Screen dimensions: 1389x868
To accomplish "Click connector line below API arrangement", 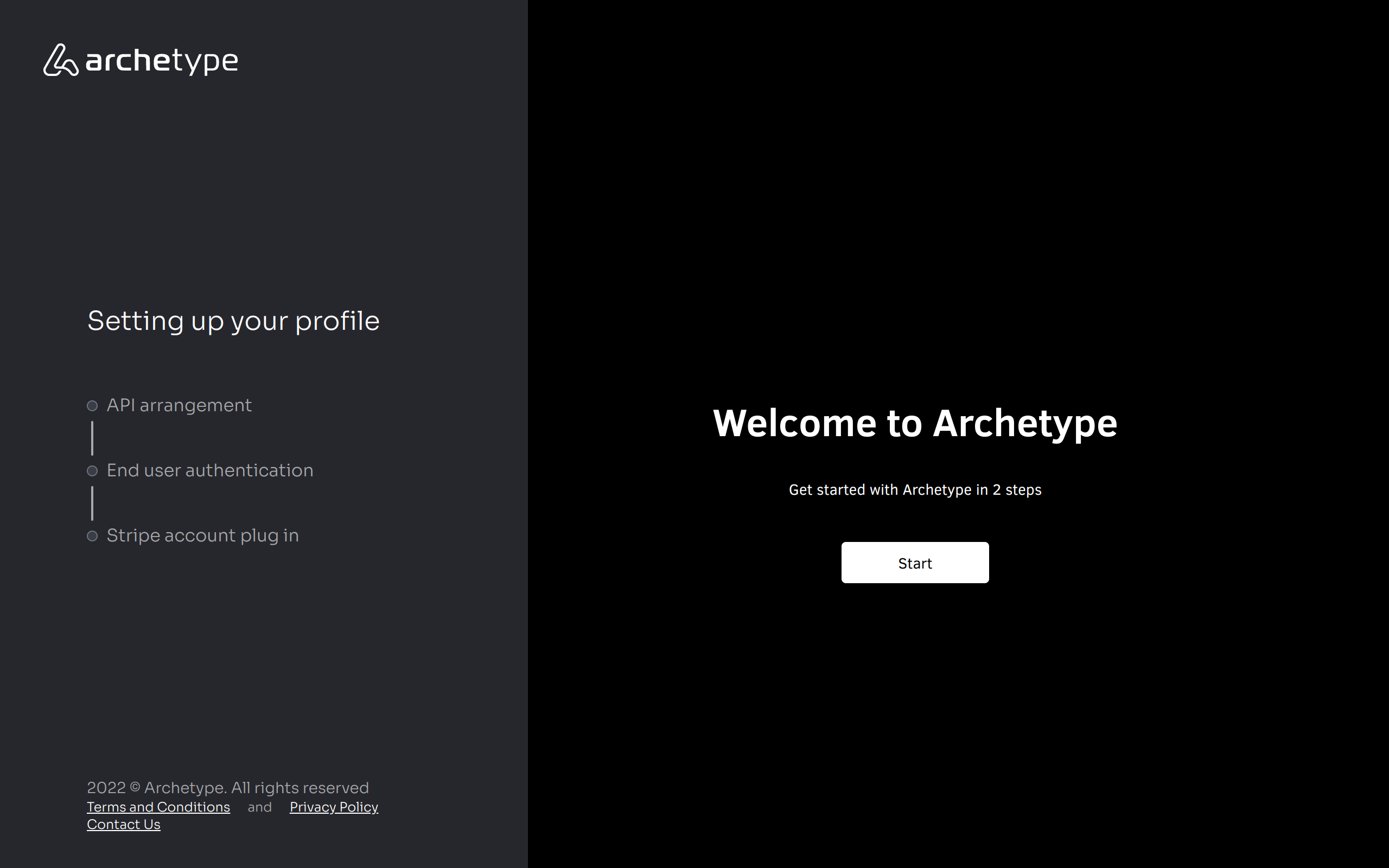I will tap(92, 438).
